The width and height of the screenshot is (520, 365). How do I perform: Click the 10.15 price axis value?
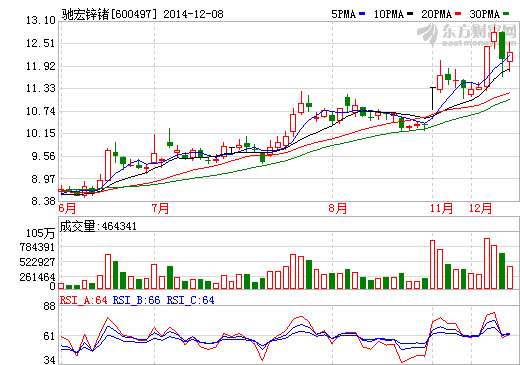tap(41, 133)
